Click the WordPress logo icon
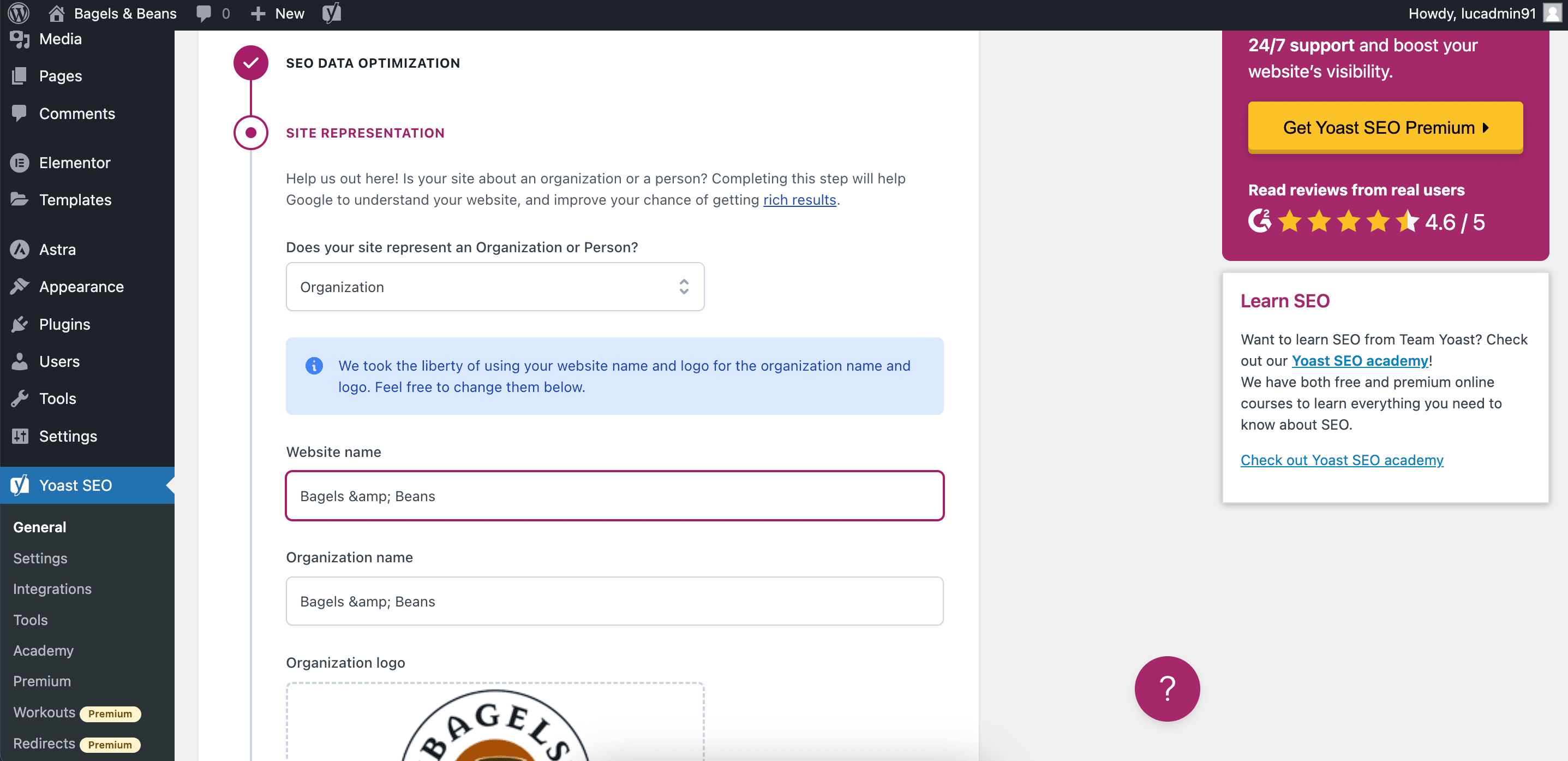 pyautogui.click(x=19, y=13)
